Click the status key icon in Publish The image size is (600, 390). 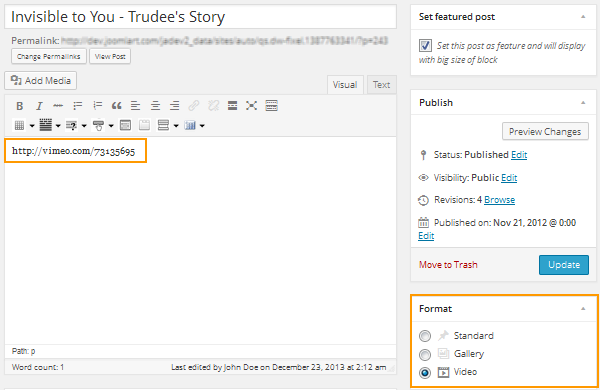click(423, 155)
